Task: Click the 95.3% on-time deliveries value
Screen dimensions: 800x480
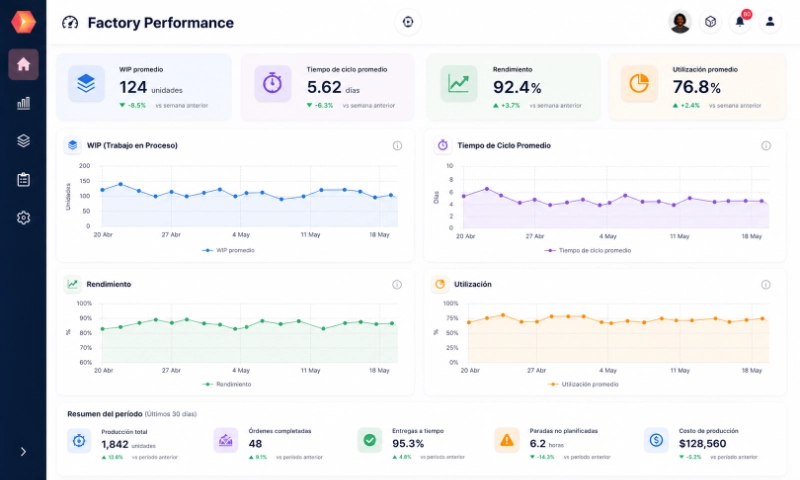Action: 408,444
